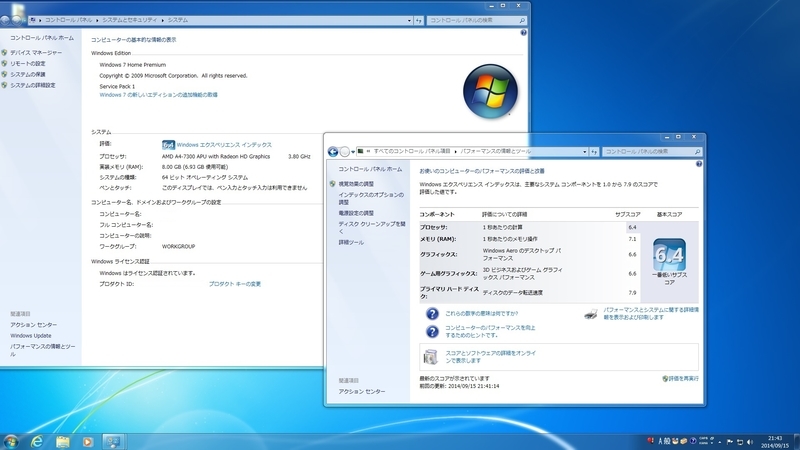The width and height of the screenshot is (800, 450).
Task: Click the 6.4 base score badge
Action: pos(669,254)
